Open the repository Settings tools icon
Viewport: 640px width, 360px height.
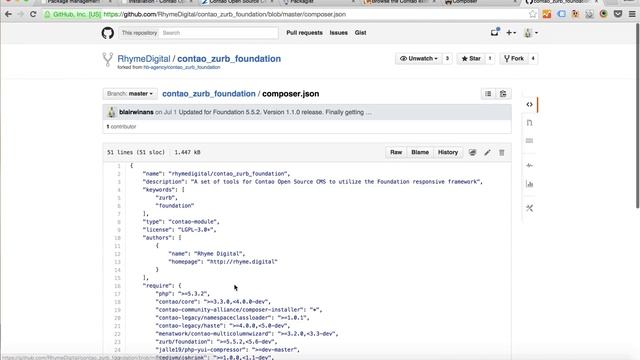(529, 208)
